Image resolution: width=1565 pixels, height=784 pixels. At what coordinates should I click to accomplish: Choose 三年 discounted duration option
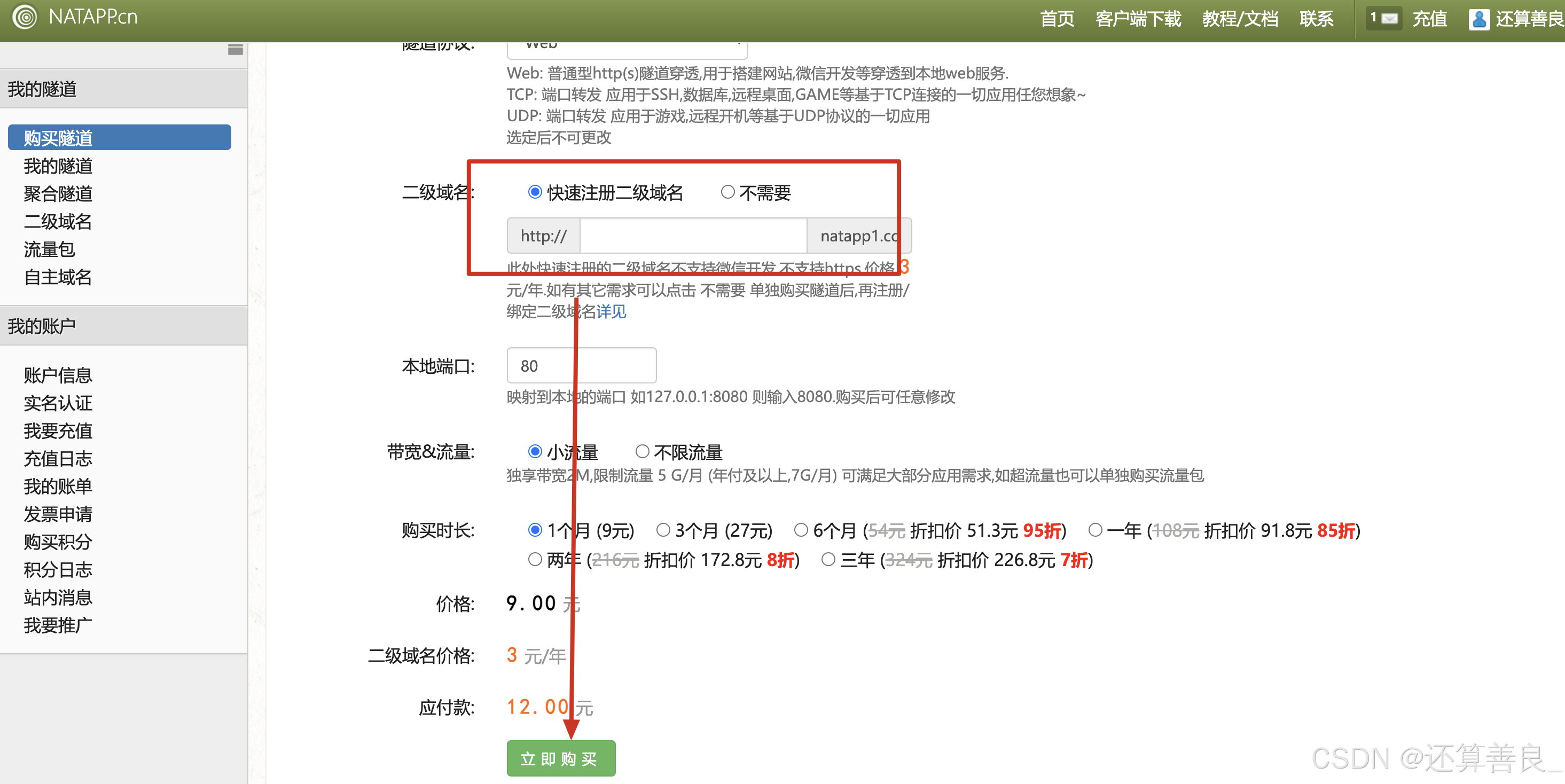click(828, 559)
